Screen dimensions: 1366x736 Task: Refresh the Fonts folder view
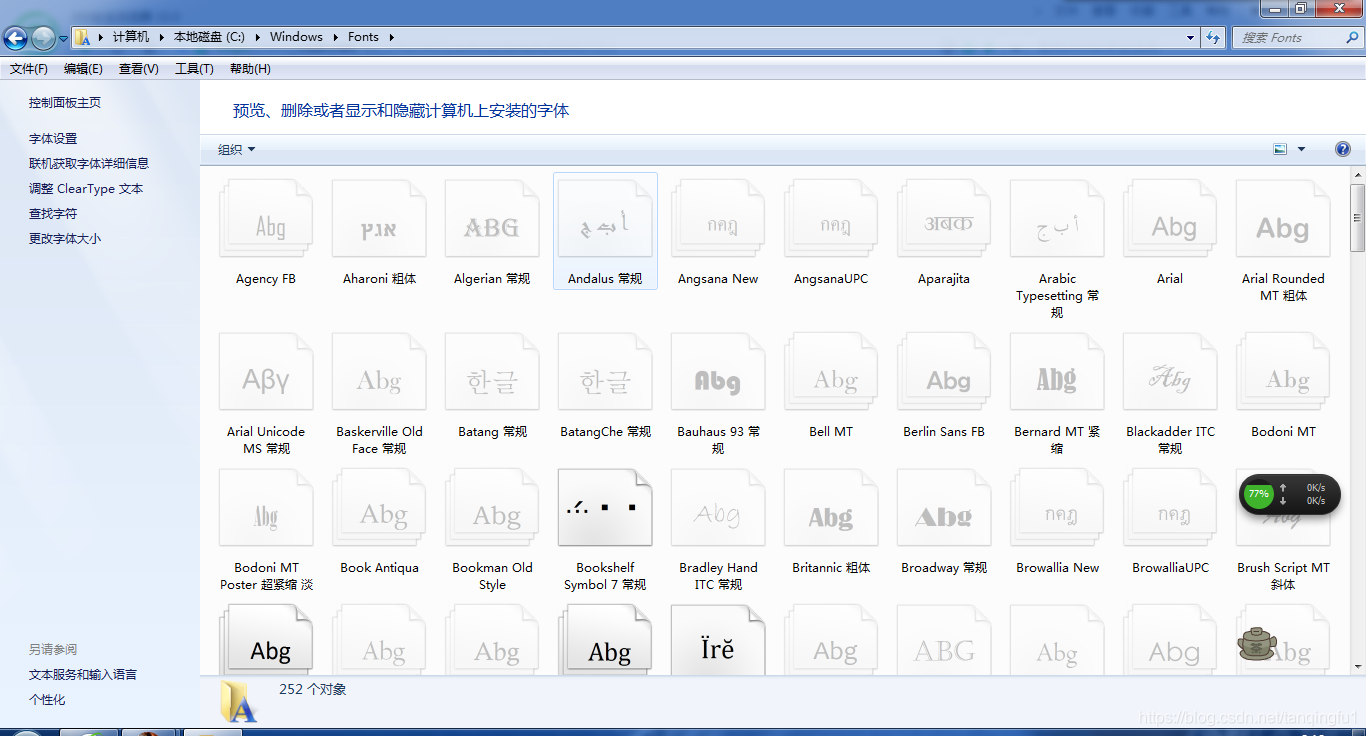click(1213, 37)
